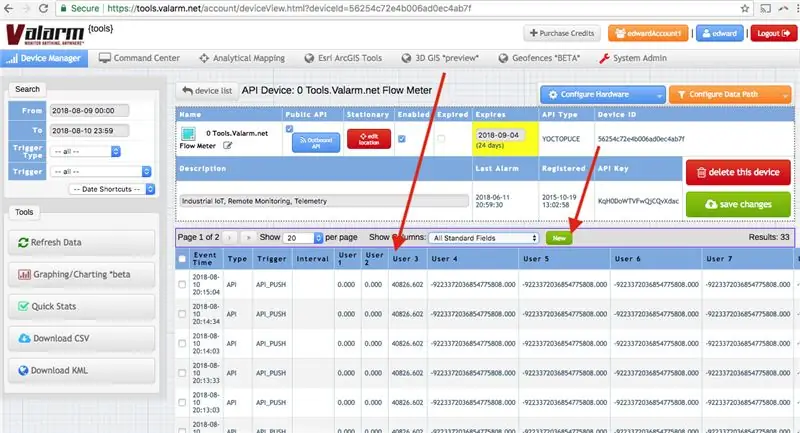Open the Quick Stats tool
Image resolution: width=800 pixels, height=433 pixels.
(x=82, y=307)
